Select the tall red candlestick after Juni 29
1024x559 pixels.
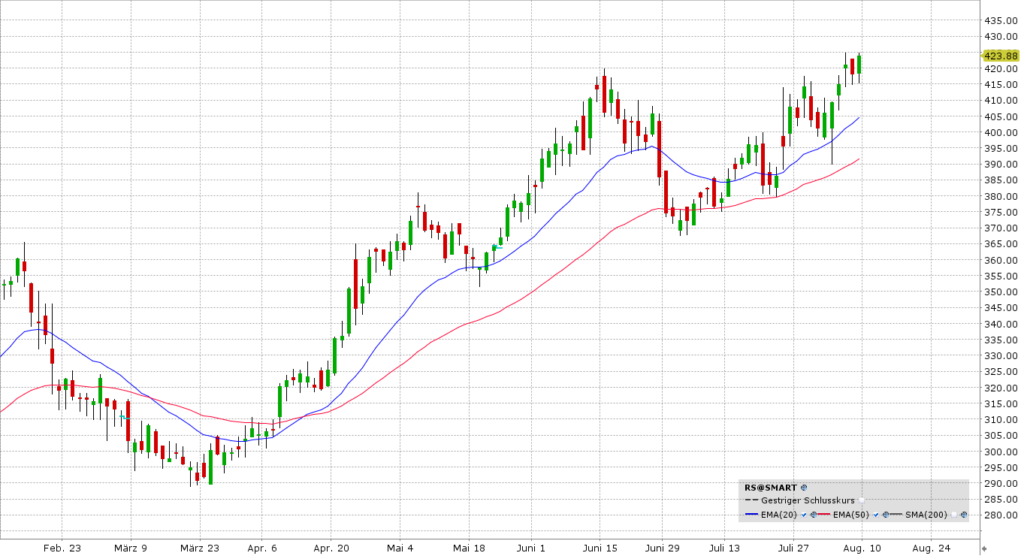[665, 192]
